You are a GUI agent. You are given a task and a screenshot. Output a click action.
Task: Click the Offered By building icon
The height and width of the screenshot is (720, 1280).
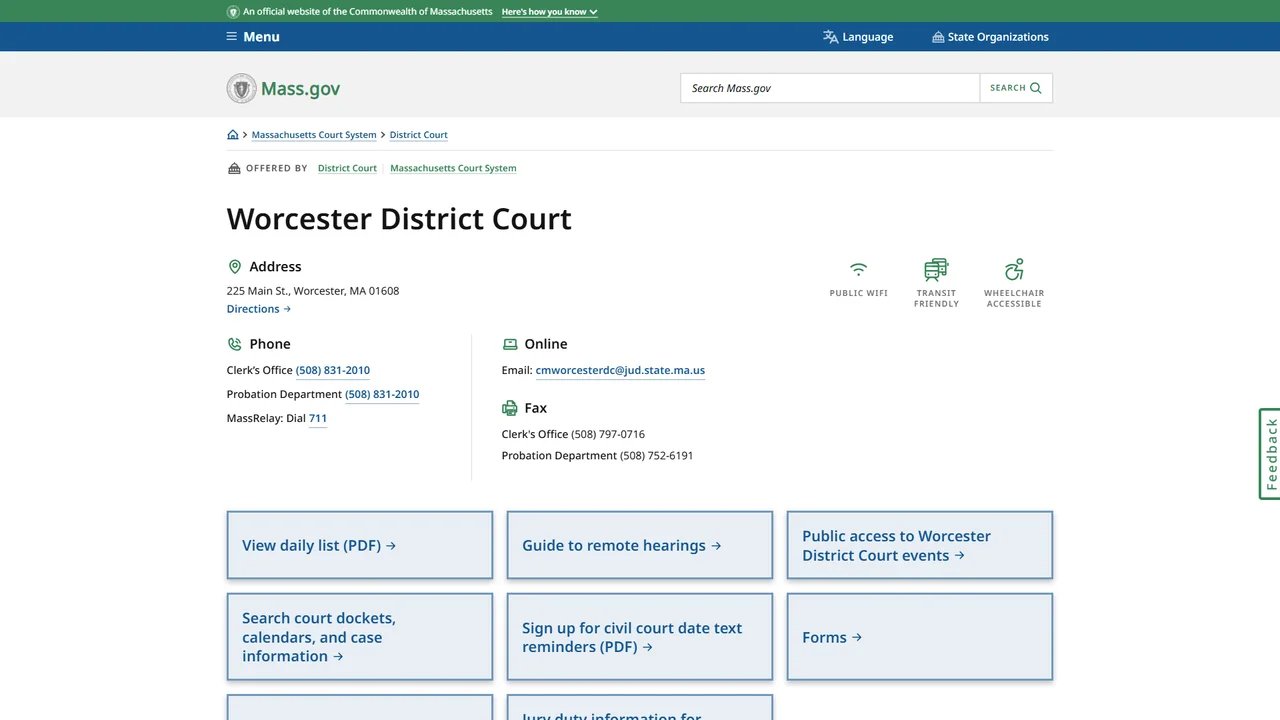point(234,168)
